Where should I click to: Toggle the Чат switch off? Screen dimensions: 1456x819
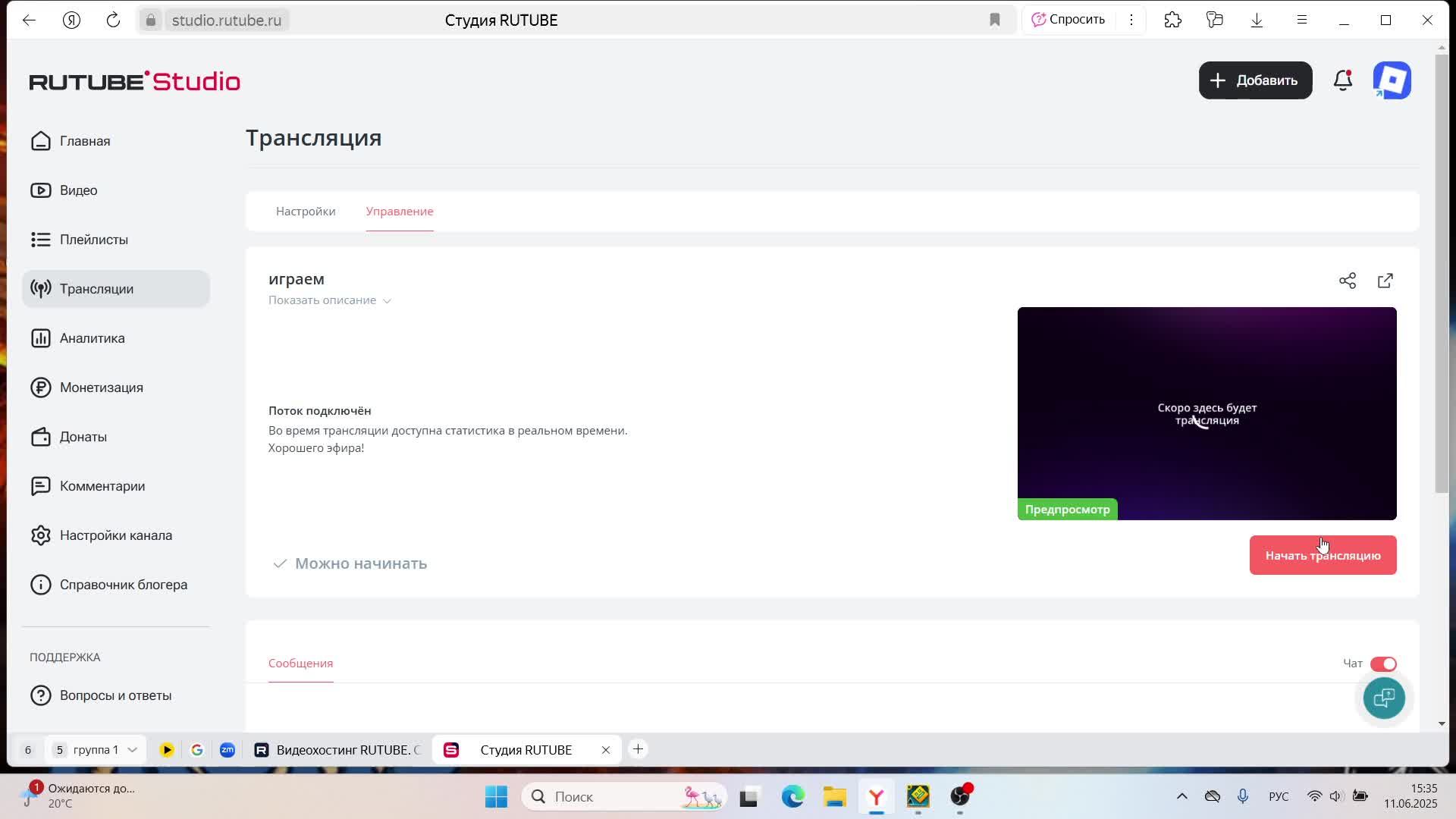tap(1383, 664)
